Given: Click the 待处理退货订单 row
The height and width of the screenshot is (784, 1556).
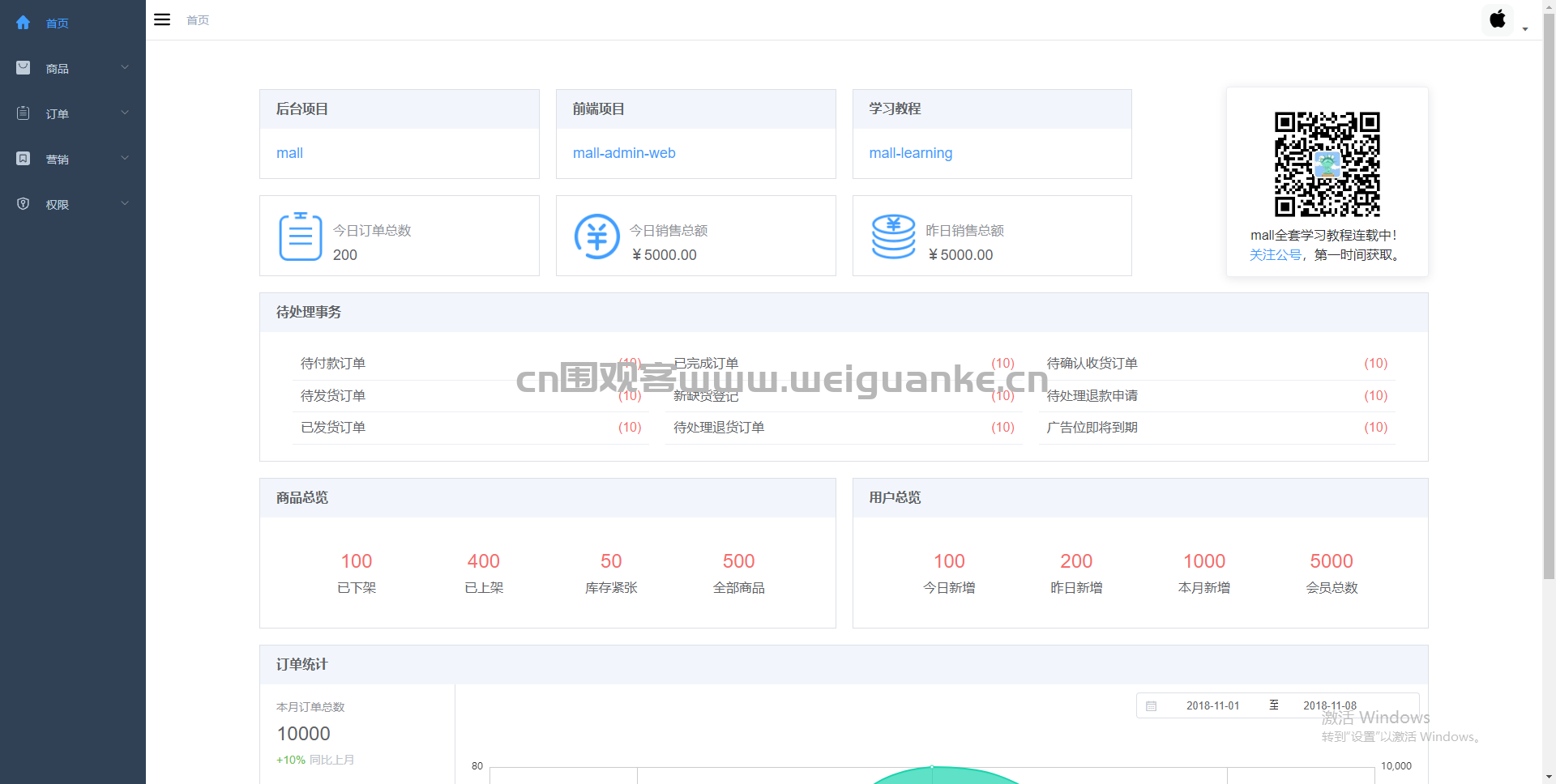Looking at the screenshot, I should 844,428.
